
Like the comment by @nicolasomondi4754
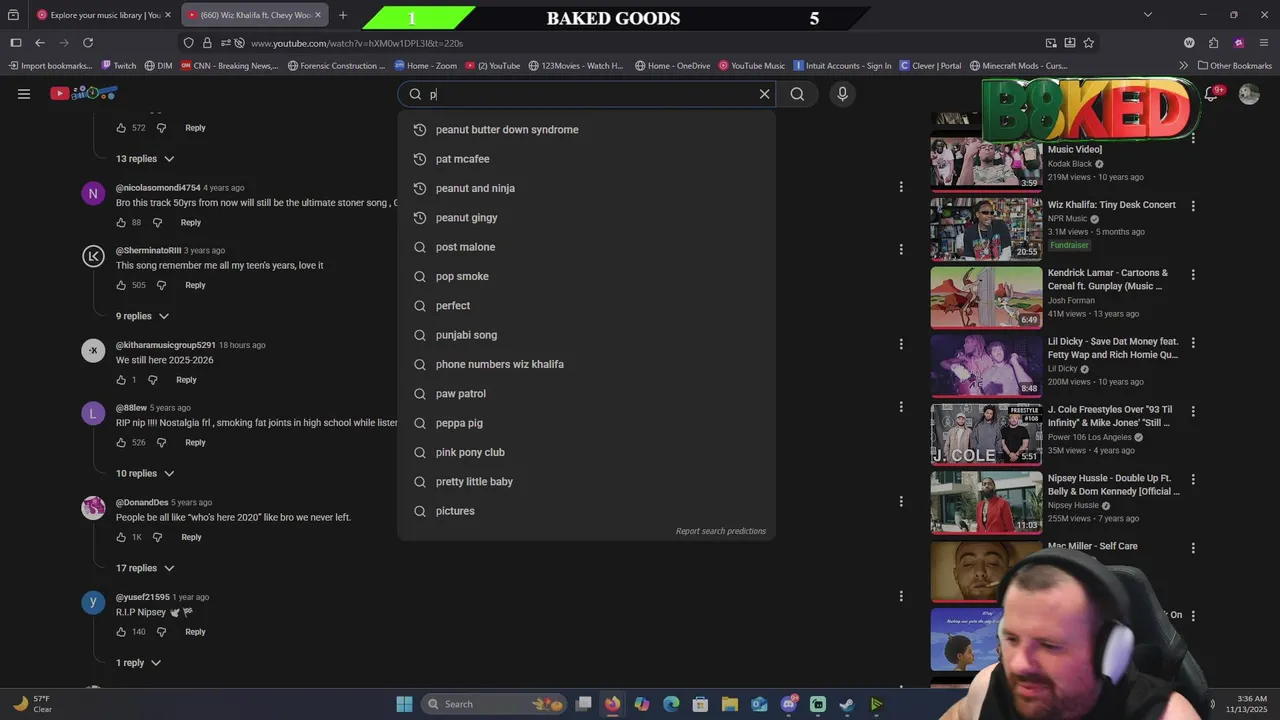point(121,222)
